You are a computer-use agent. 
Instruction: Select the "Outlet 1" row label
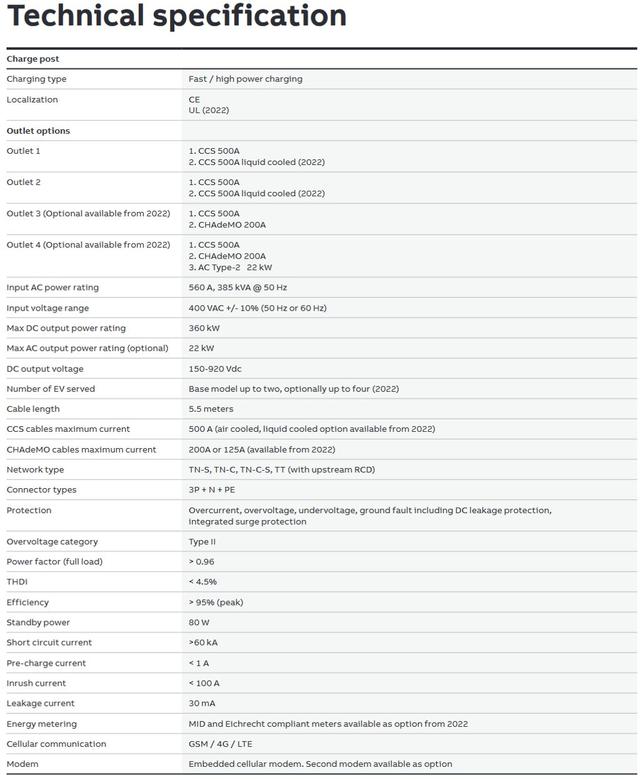(24, 151)
